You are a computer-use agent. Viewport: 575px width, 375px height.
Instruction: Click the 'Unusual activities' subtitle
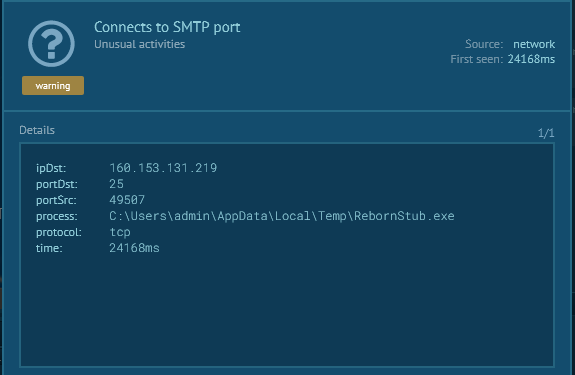click(140, 44)
